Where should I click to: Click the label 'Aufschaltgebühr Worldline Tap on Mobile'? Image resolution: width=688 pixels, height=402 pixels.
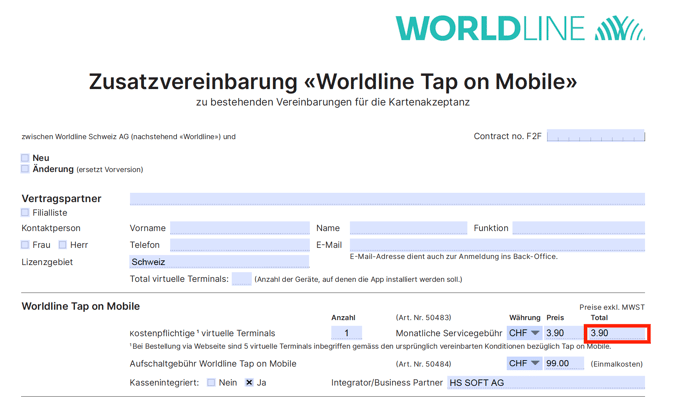213,364
